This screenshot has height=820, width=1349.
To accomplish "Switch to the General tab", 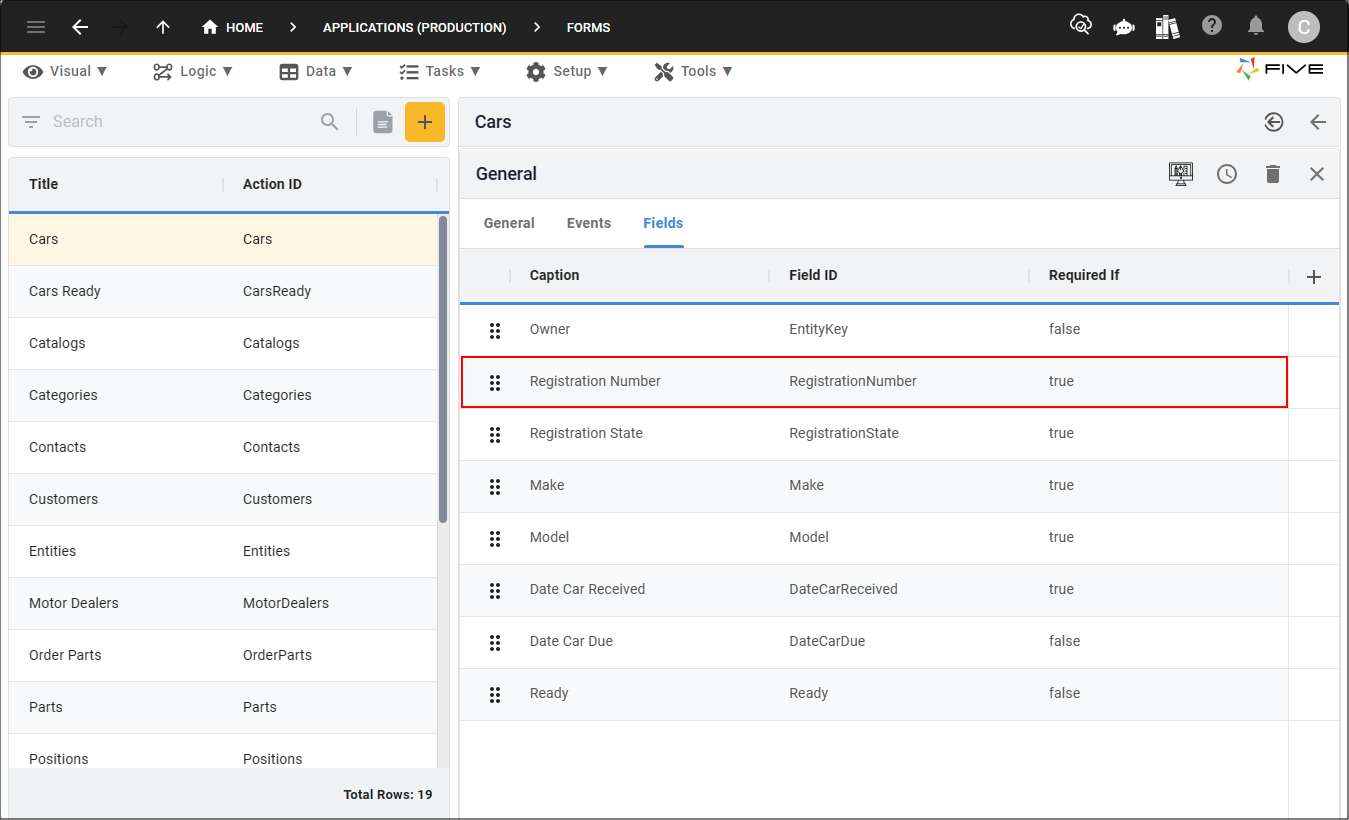I will pos(509,223).
